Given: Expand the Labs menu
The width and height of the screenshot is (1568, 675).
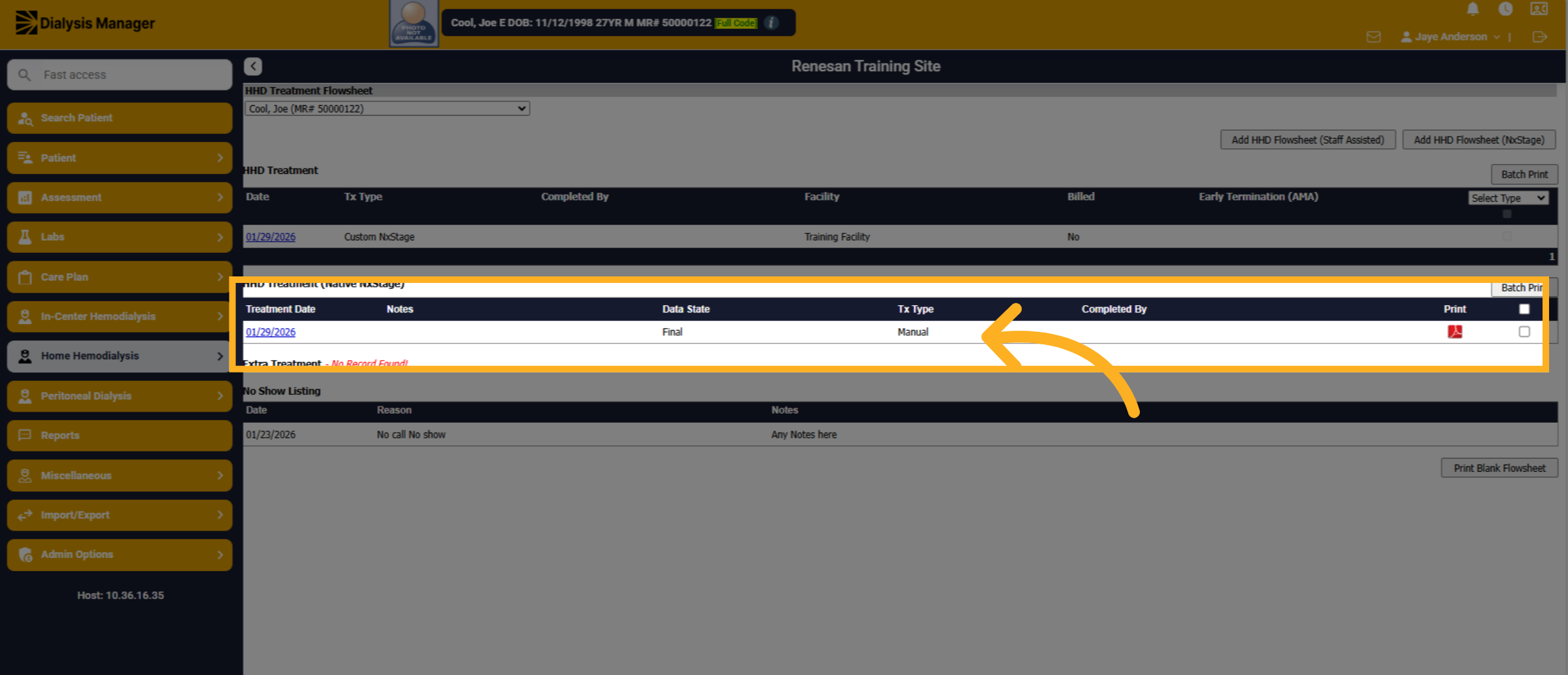Looking at the screenshot, I should 120,237.
